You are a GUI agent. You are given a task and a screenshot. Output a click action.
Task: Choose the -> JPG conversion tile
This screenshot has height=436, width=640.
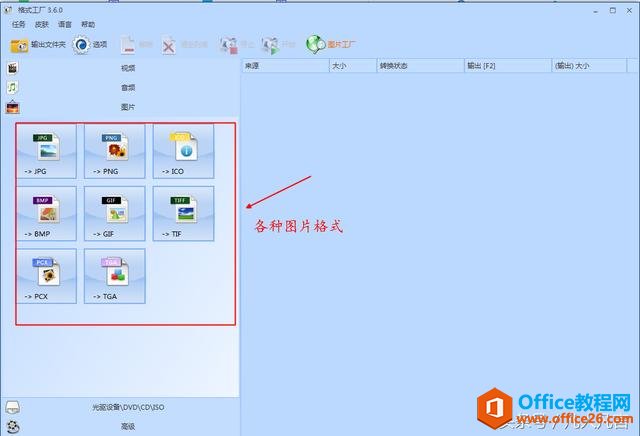click(x=47, y=151)
